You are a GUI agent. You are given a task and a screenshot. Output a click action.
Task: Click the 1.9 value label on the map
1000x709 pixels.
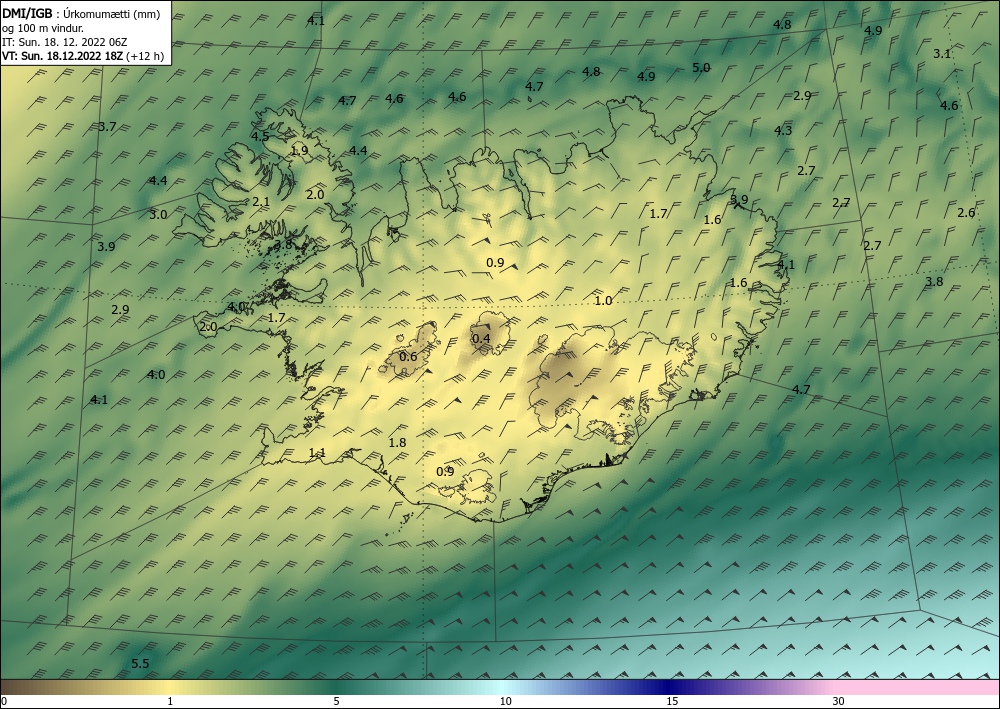click(x=300, y=151)
